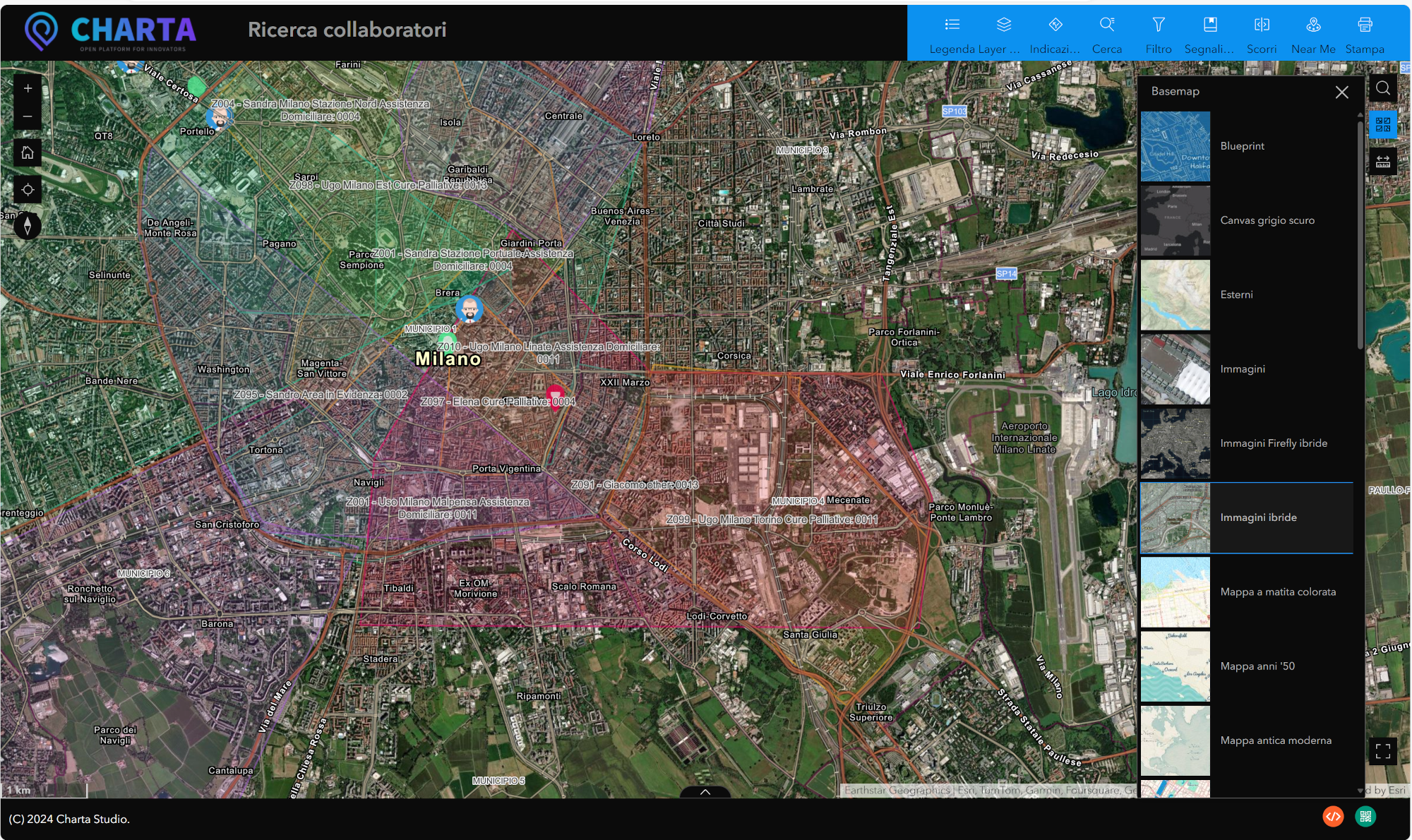1412x840 pixels.
Task: Open the measurement ruler widget
Action: pyautogui.click(x=1383, y=162)
